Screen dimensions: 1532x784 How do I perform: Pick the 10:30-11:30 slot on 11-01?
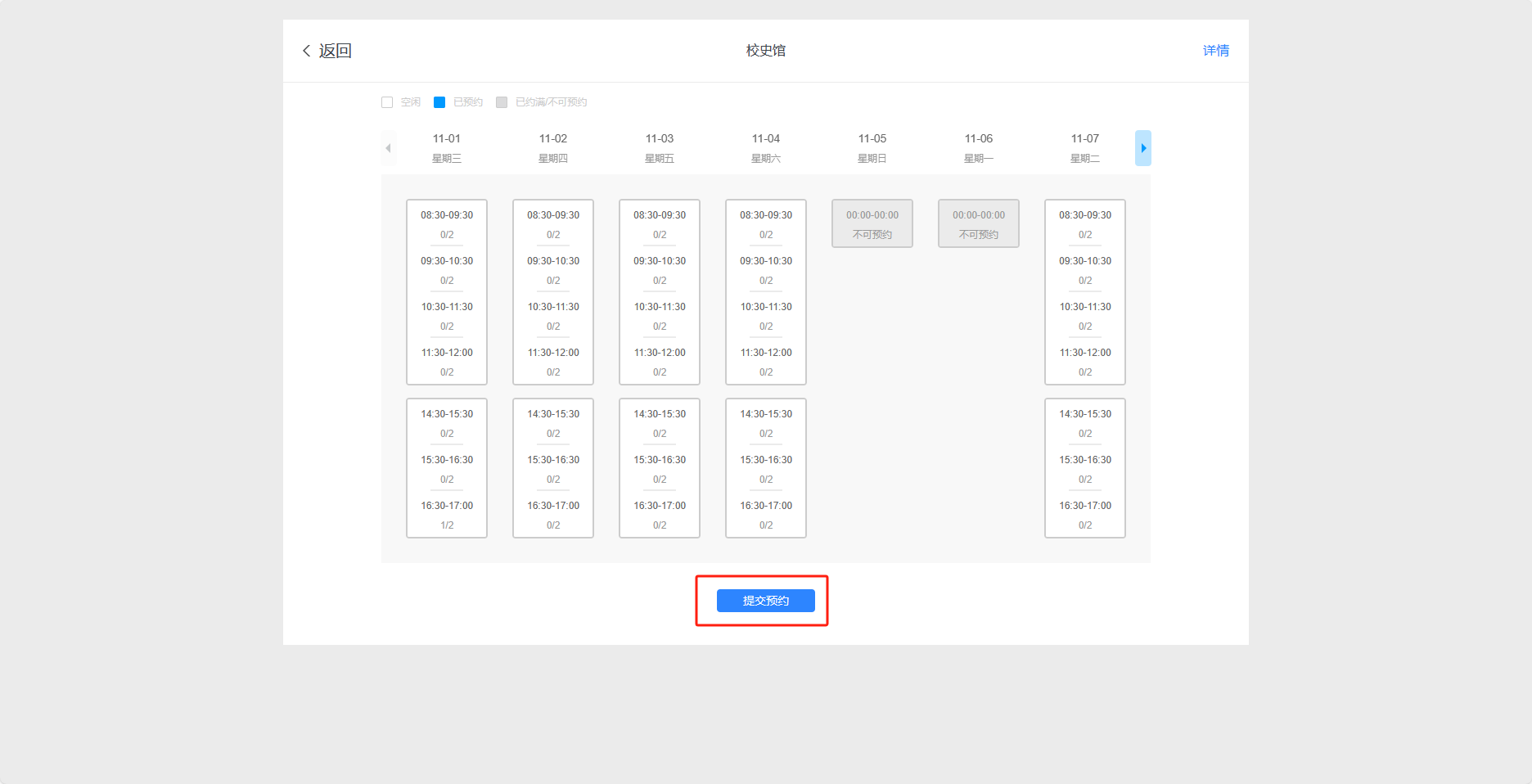point(447,316)
